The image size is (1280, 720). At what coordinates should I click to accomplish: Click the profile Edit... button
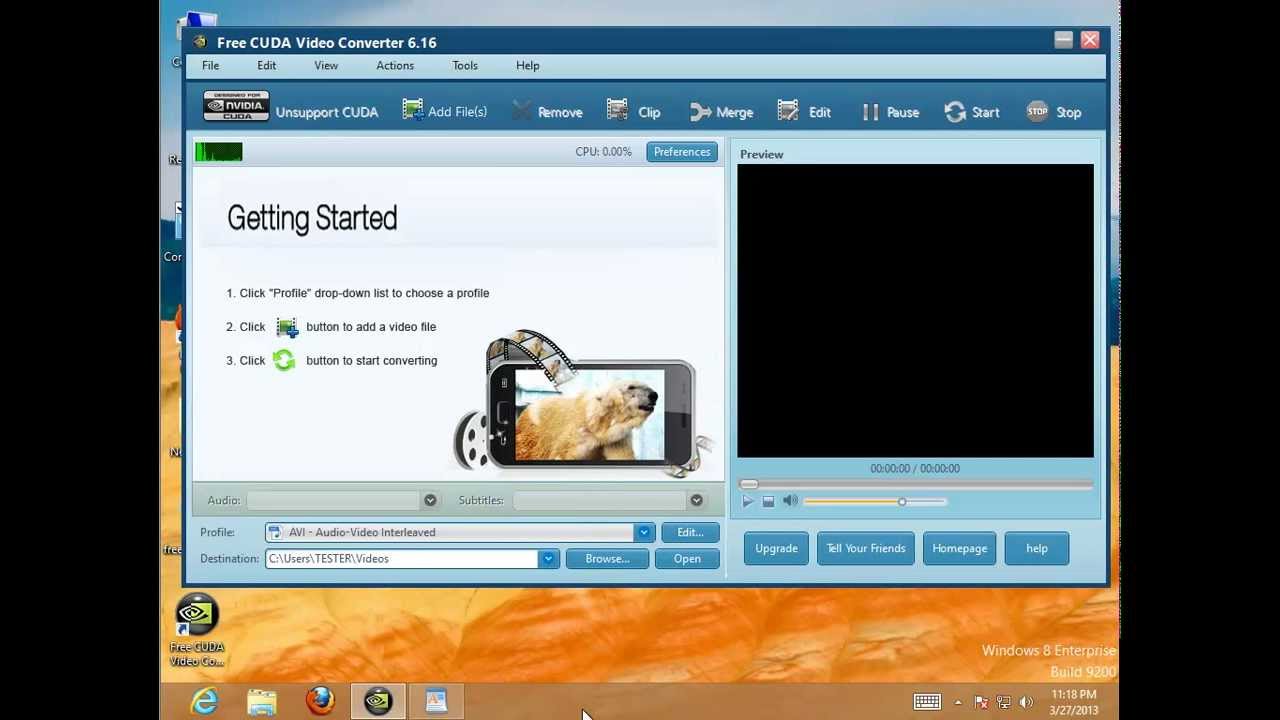pyautogui.click(x=690, y=532)
